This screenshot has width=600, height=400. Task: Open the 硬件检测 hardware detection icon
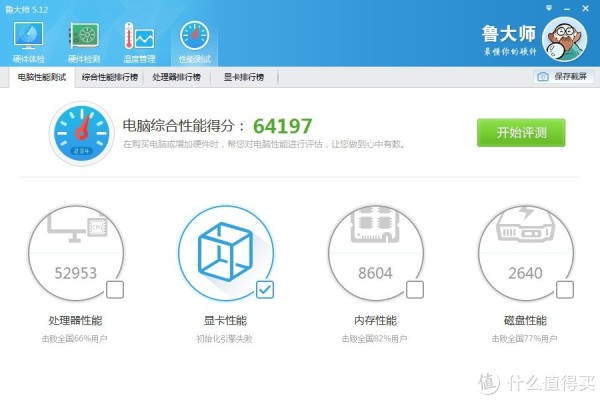[84, 42]
